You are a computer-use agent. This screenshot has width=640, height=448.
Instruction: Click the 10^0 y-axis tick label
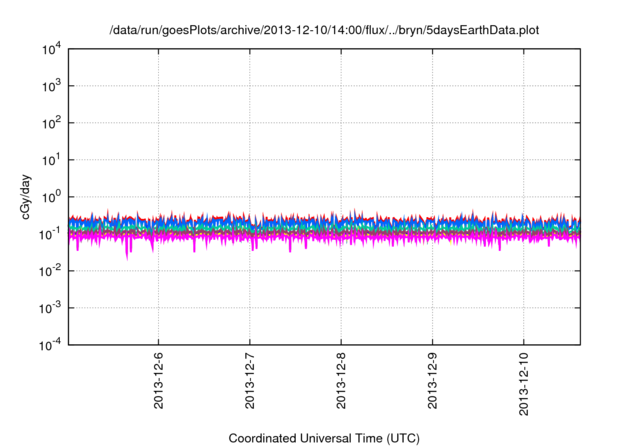[51, 197]
